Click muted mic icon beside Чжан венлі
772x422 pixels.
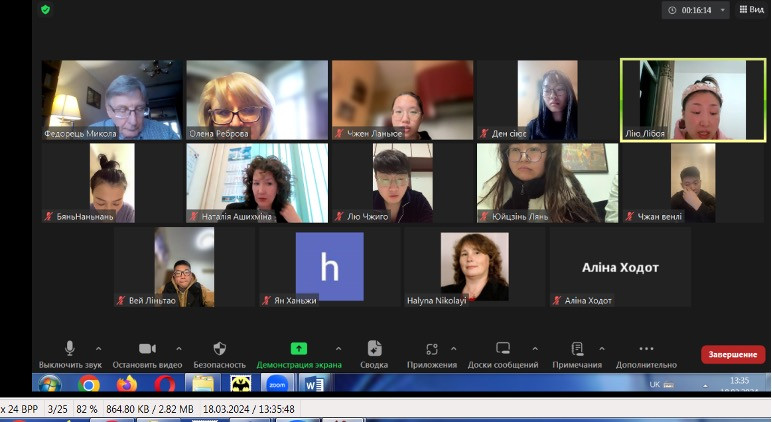click(630, 216)
